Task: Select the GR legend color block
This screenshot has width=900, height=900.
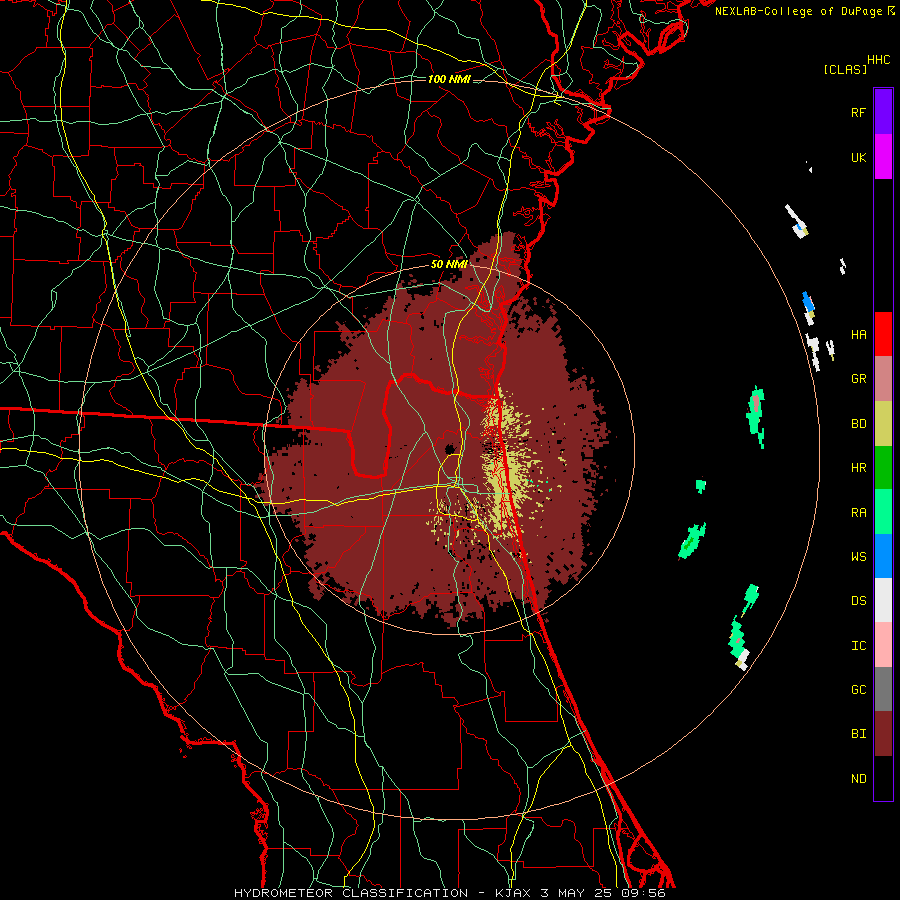Action: coord(883,379)
